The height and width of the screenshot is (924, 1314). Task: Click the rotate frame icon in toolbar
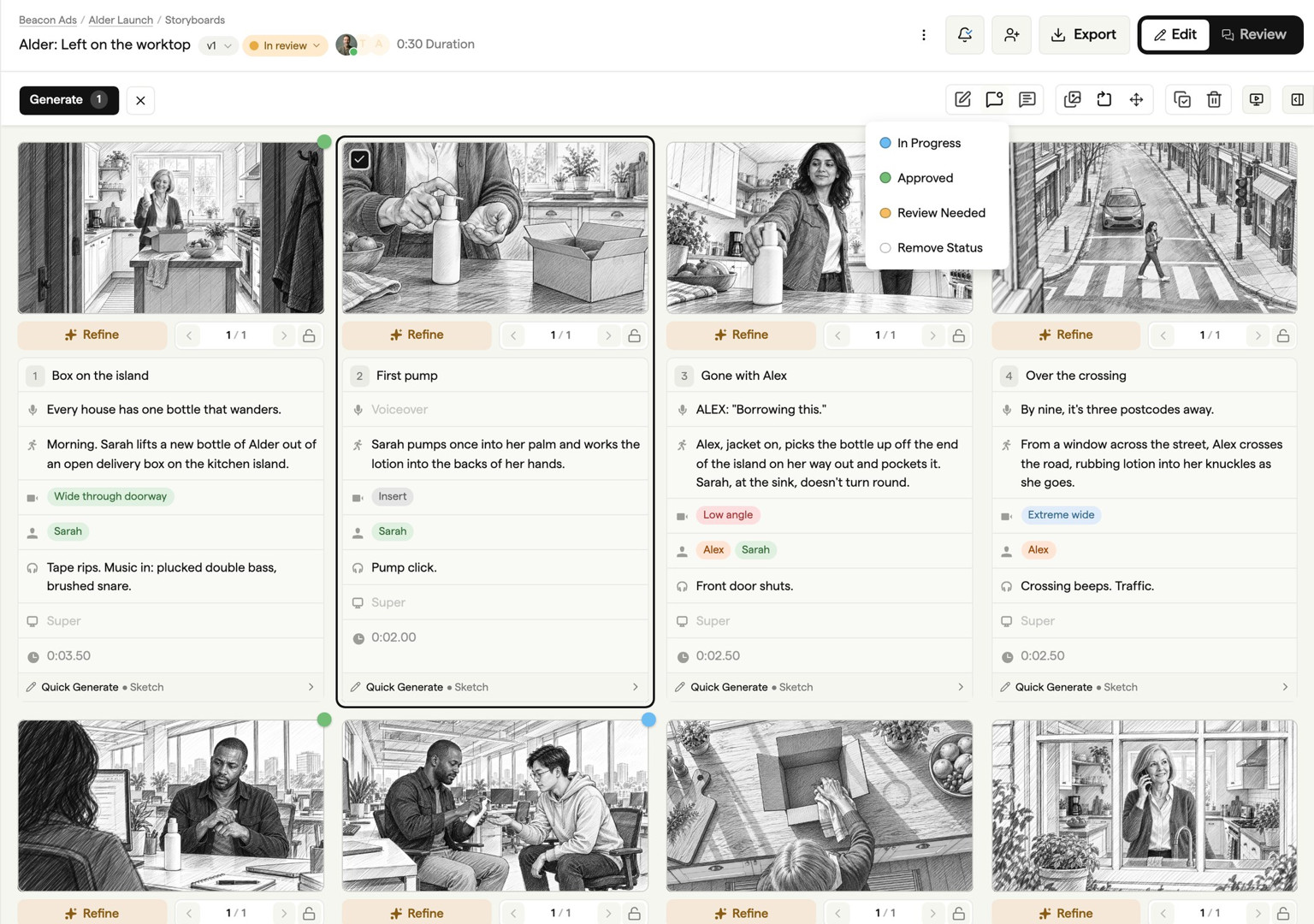pos(1104,100)
